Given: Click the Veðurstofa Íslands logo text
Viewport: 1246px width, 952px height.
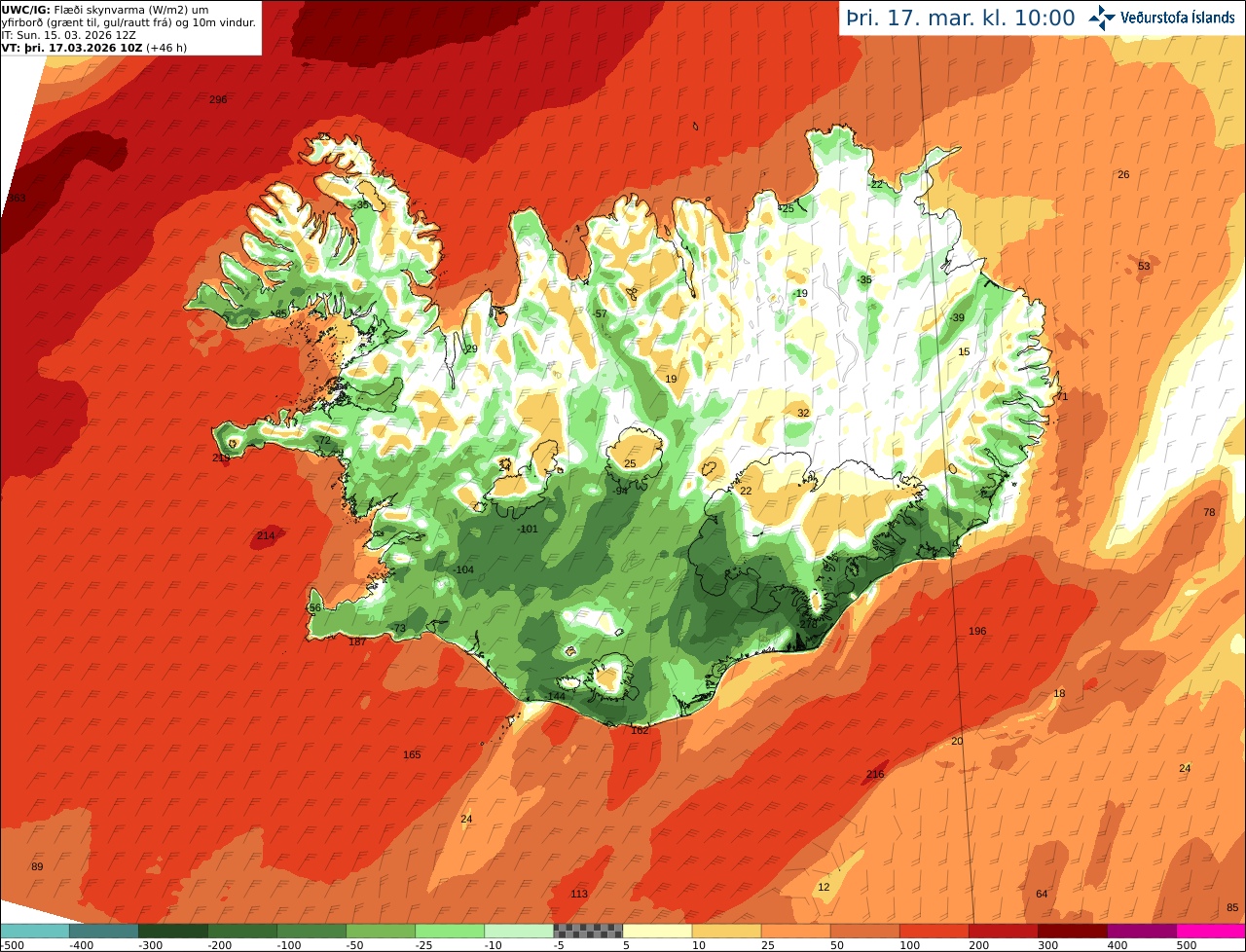Looking at the screenshot, I should point(1178,18).
